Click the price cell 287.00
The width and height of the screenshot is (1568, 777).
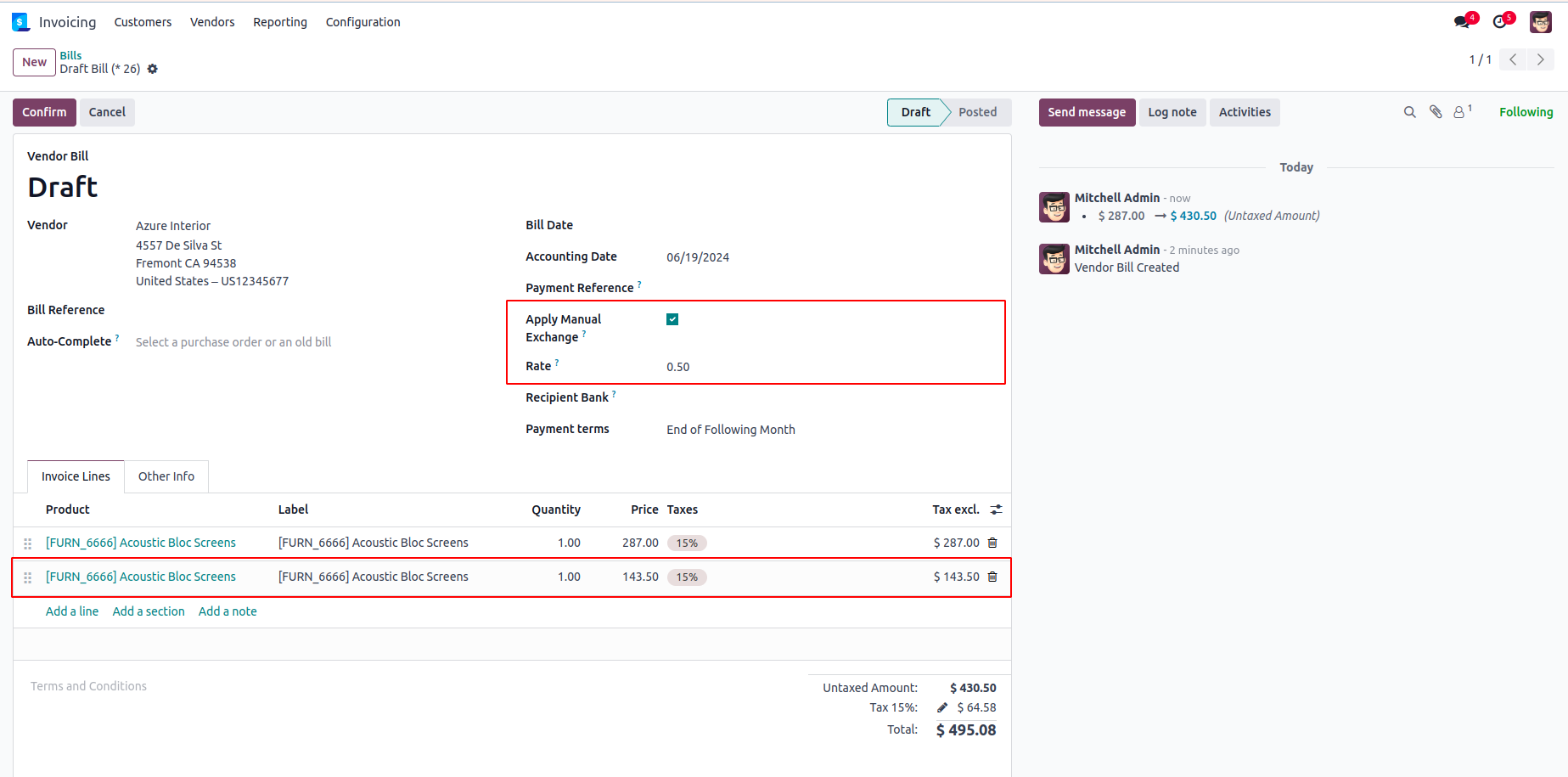pyautogui.click(x=640, y=543)
